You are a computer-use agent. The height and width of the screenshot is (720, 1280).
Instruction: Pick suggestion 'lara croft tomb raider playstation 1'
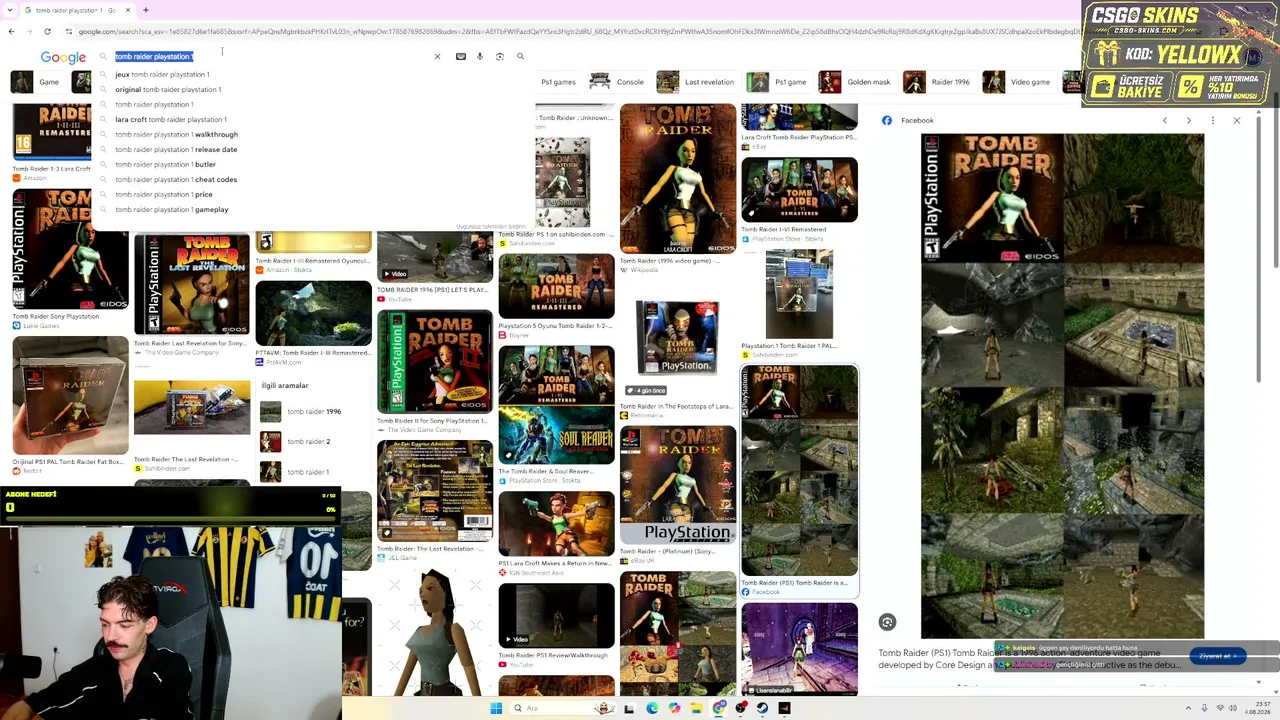pyautogui.click(x=171, y=119)
